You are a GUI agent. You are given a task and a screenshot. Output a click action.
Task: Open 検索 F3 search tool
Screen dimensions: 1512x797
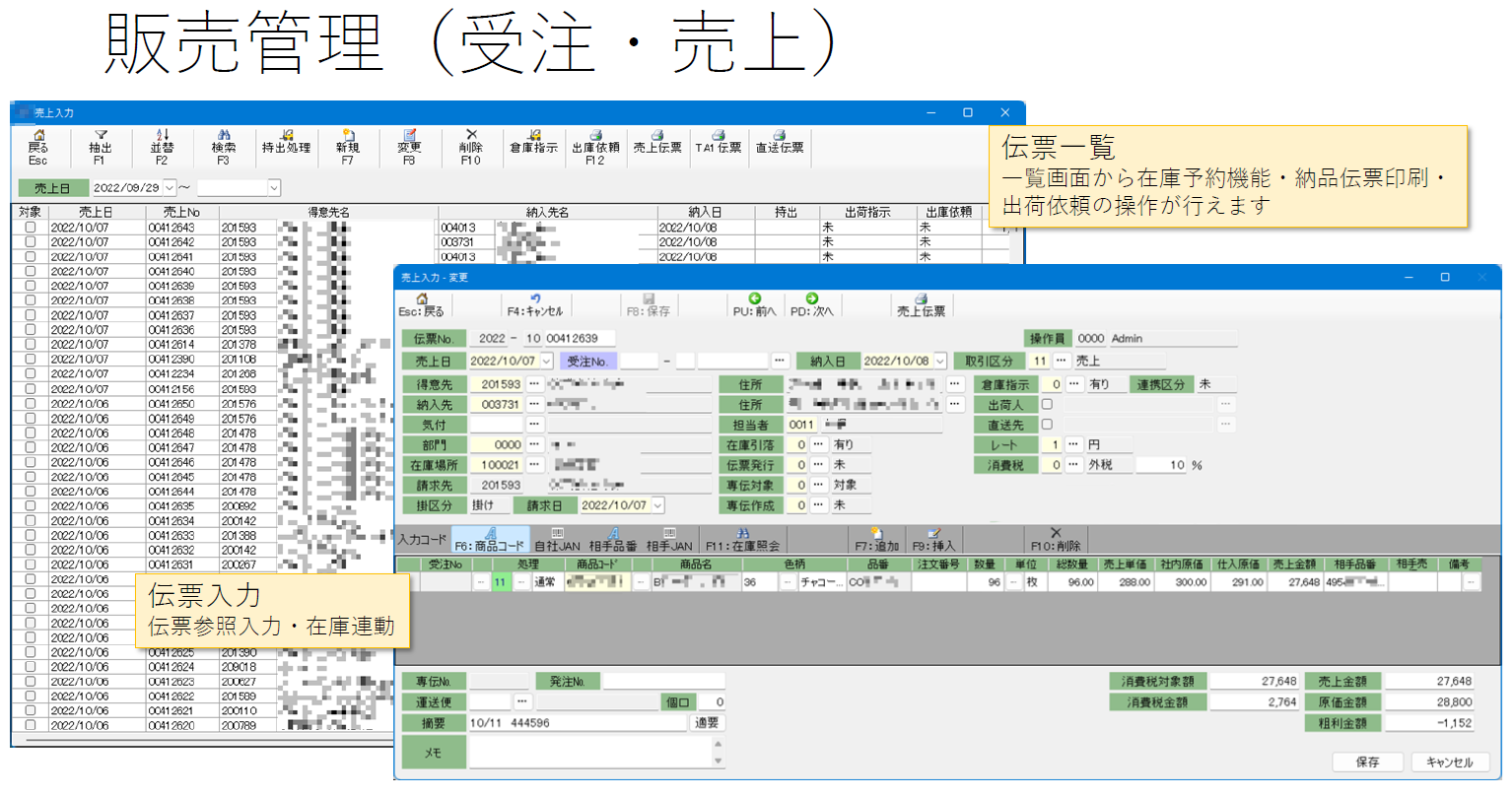(224, 146)
